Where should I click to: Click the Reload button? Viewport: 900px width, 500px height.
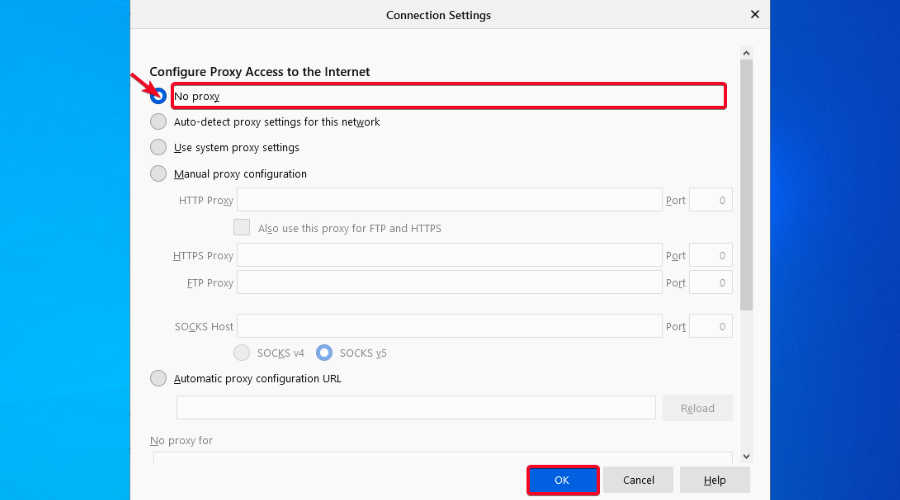(697, 408)
